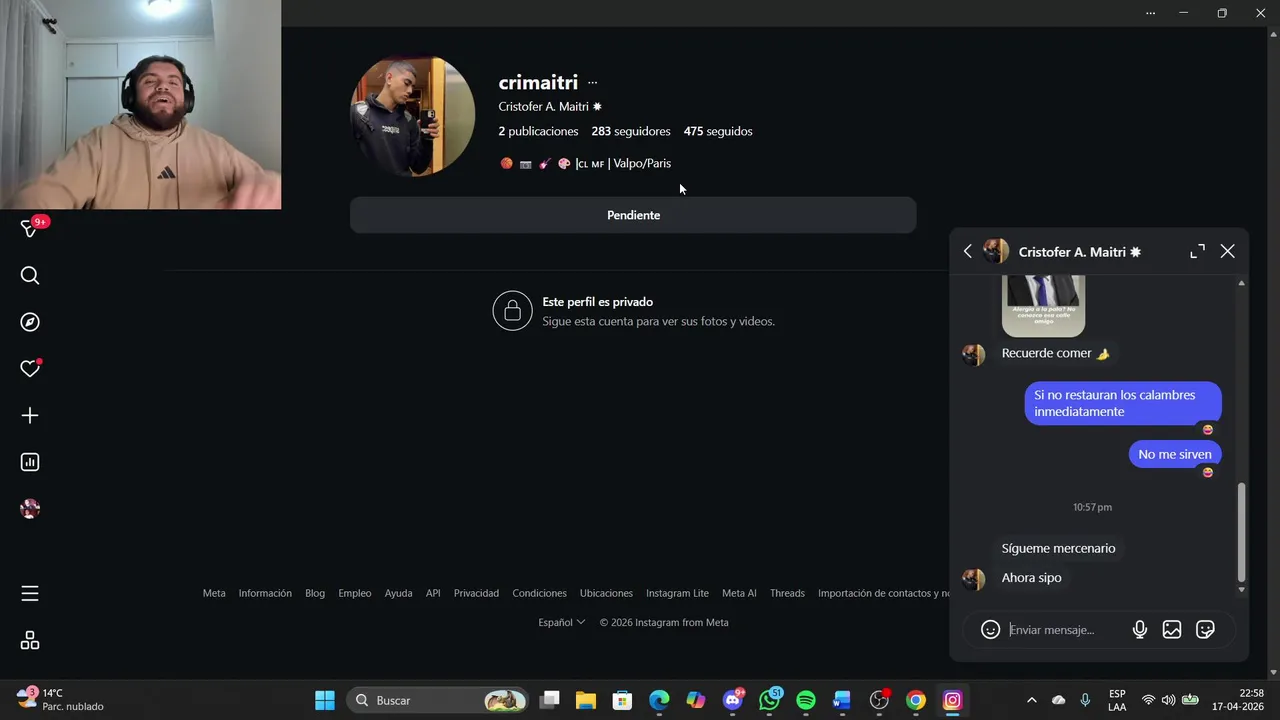Open WhatsApp from taskbar

pyautogui.click(x=770, y=700)
